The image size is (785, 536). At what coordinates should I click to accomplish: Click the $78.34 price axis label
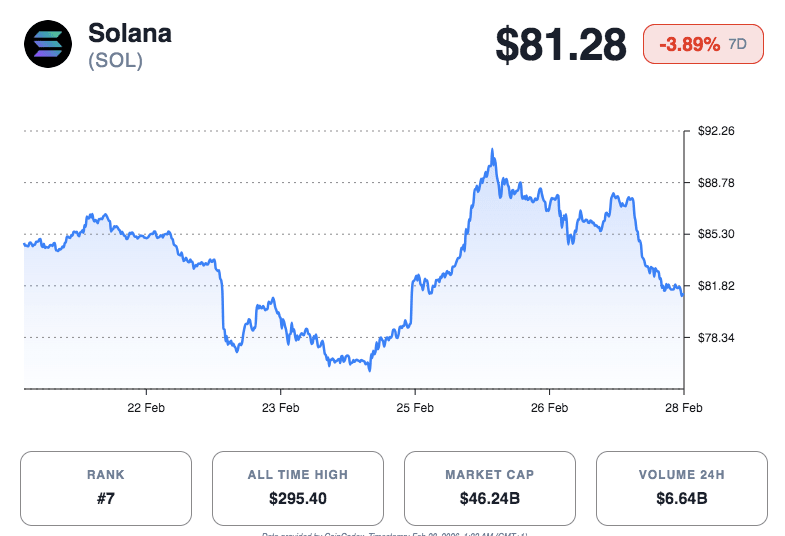pyautogui.click(x=716, y=338)
